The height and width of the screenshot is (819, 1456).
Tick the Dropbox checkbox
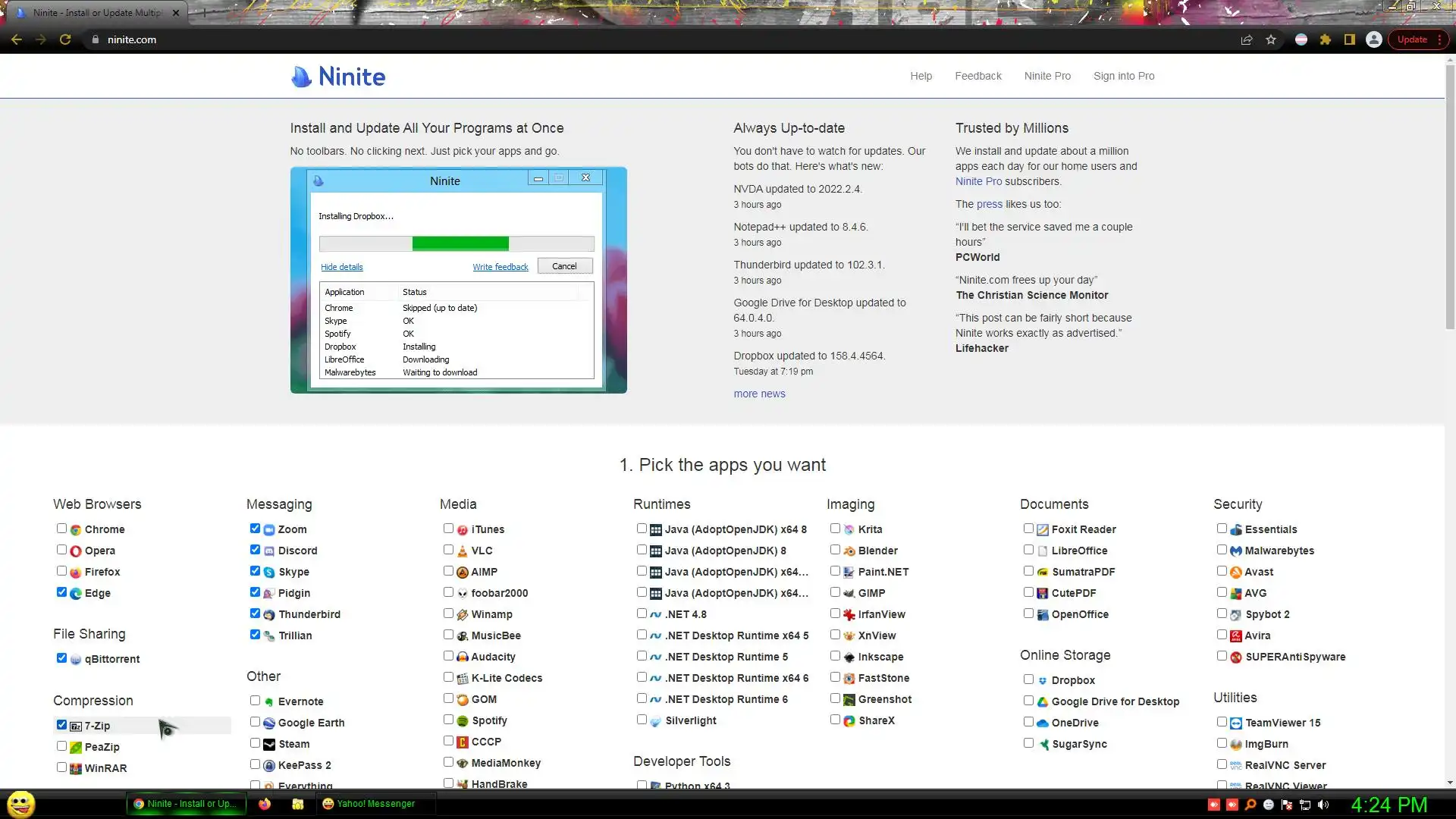(x=1028, y=679)
